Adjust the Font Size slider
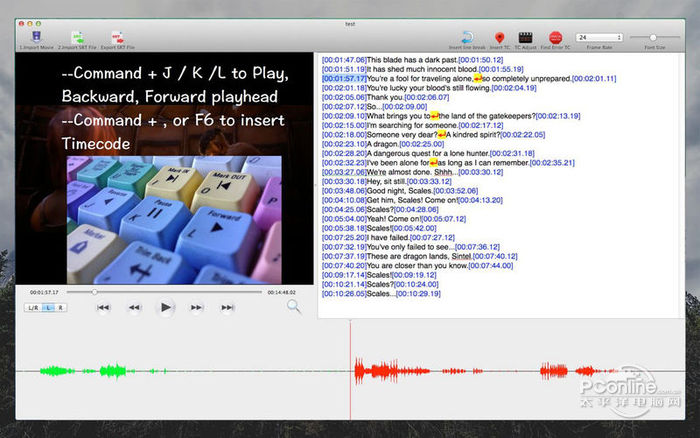700x438 pixels. coord(655,37)
